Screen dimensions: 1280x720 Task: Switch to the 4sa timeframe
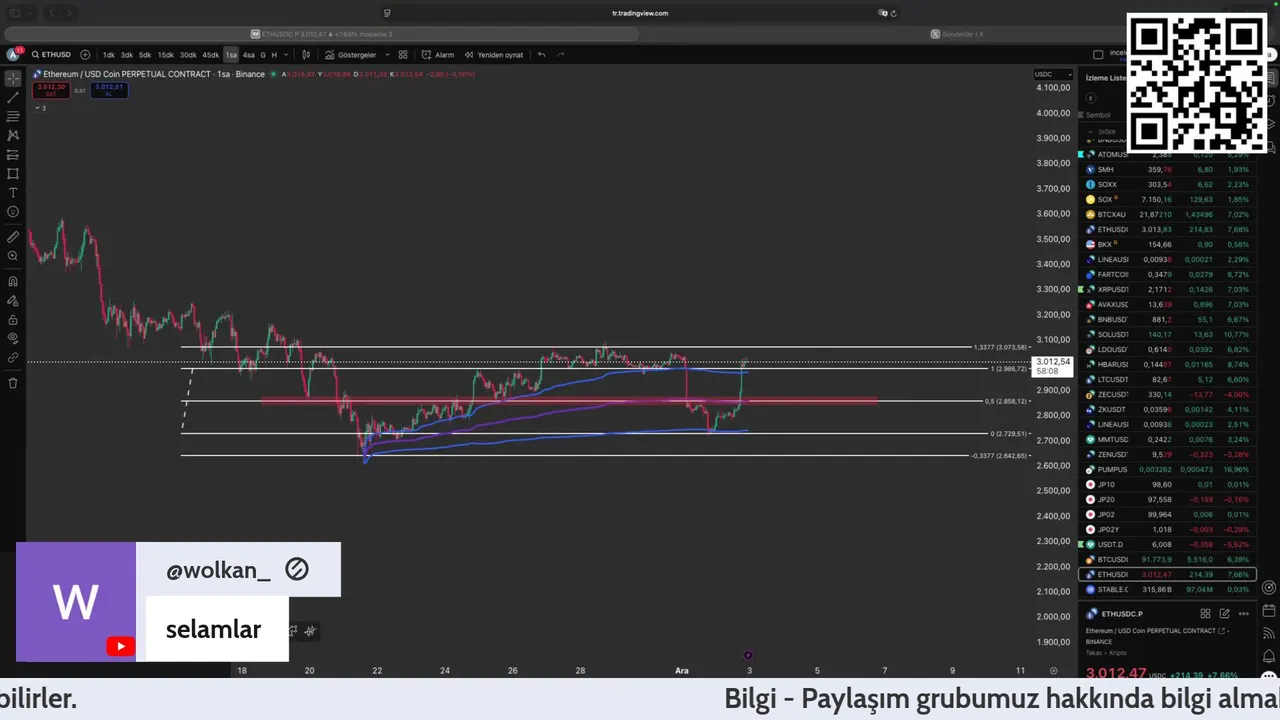coord(249,55)
